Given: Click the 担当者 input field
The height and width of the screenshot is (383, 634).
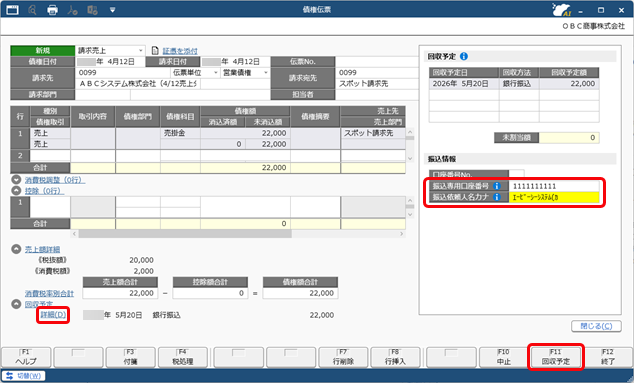Looking at the screenshot, I should tap(377, 94).
